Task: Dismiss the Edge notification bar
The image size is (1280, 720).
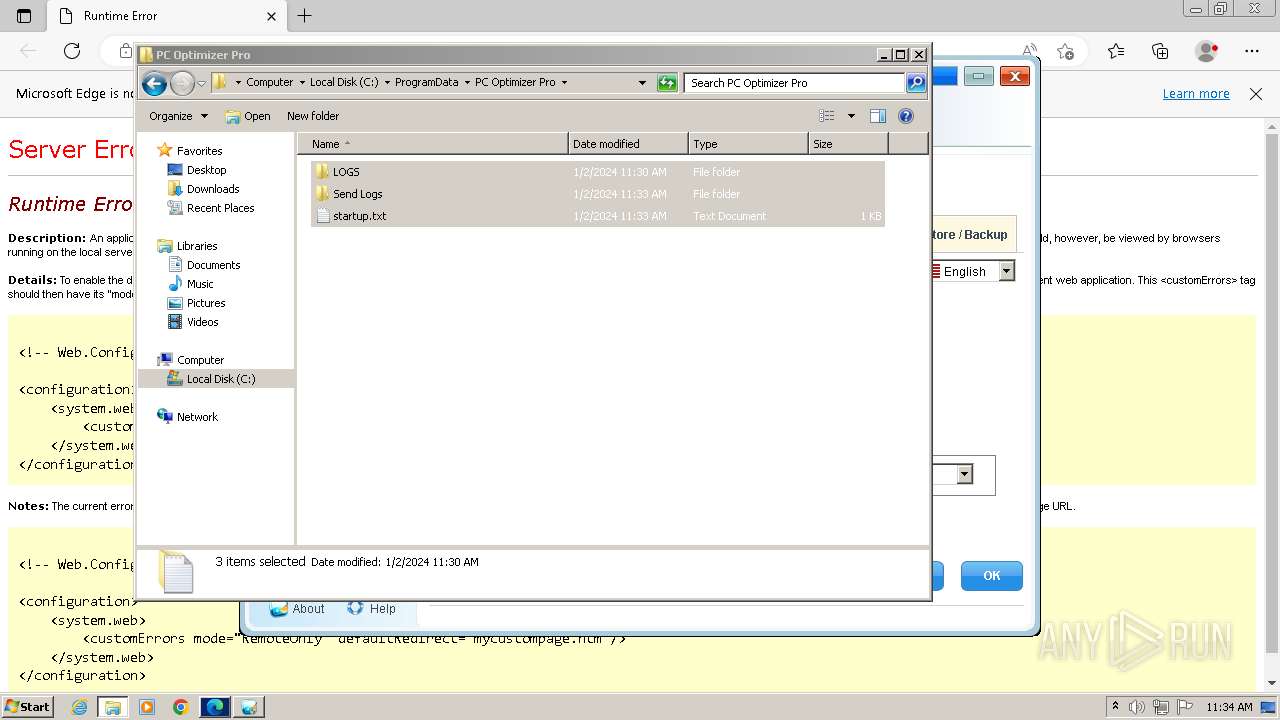Action: (1256, 94)
